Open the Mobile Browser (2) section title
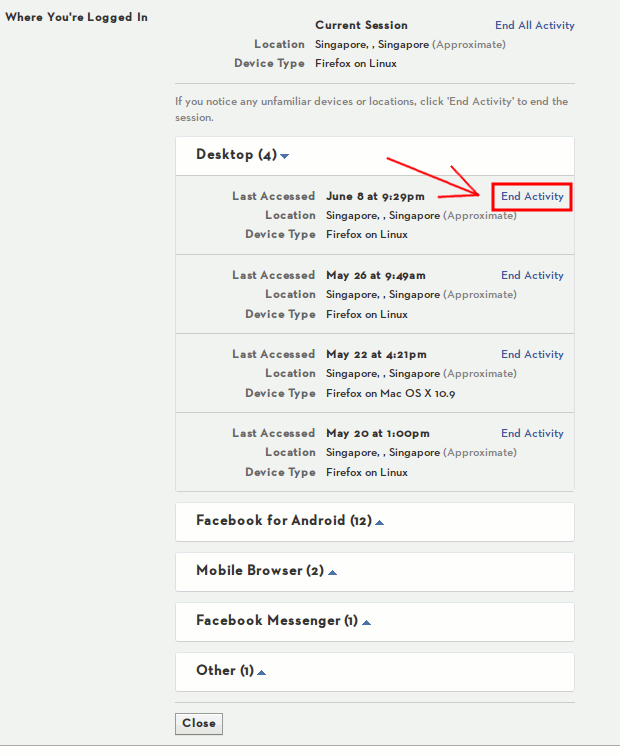The image size is (620, 756). [259, 571]
